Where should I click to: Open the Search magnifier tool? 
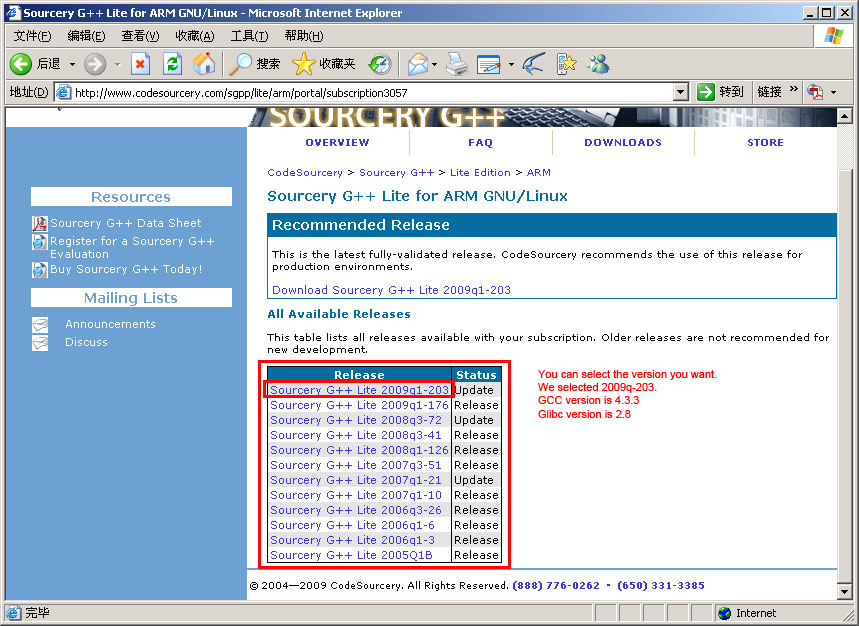point(240,64)
